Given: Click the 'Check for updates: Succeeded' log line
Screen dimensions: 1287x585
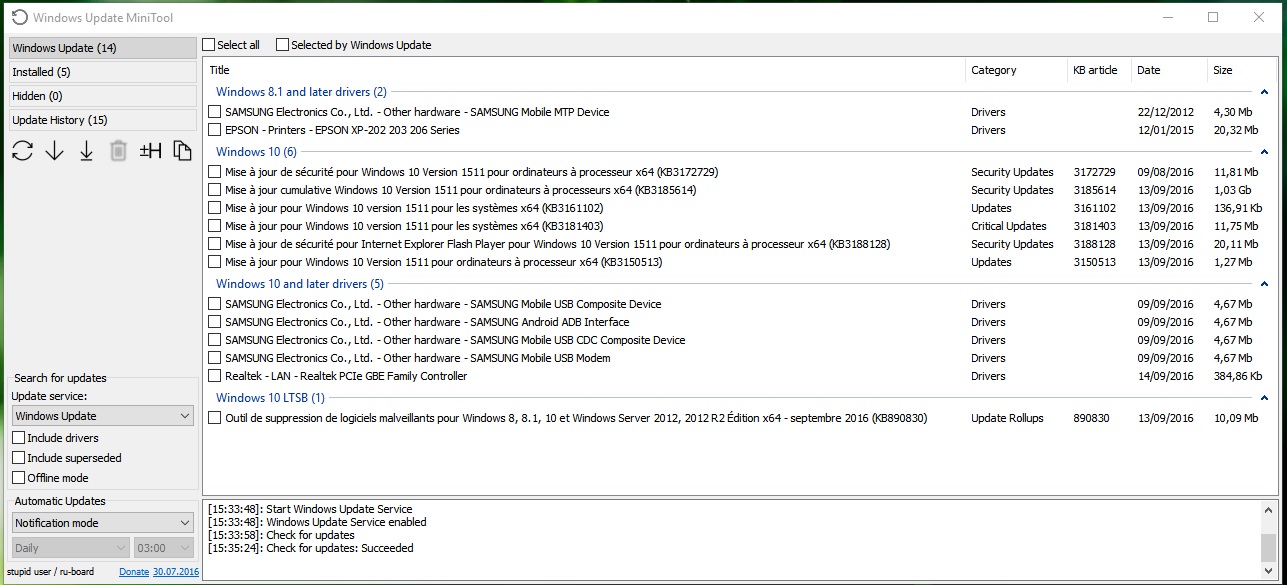Looking at the screenshot, I should point(310,548).
